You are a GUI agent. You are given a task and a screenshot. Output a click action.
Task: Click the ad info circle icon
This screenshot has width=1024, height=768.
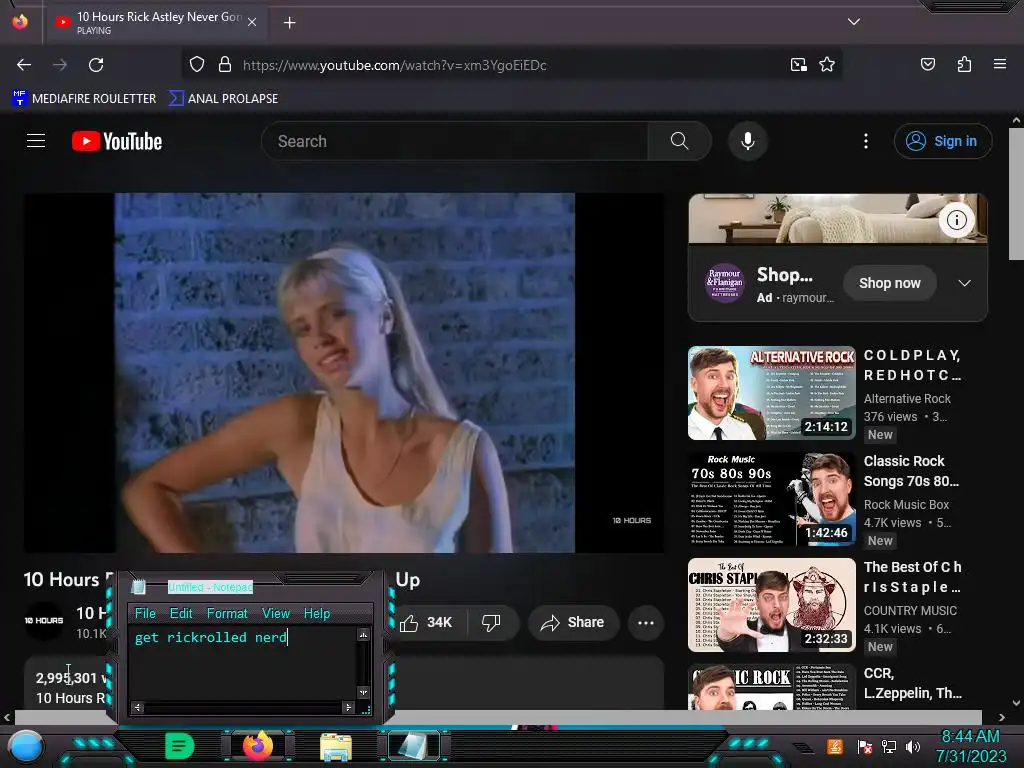[x=957, y=220]
